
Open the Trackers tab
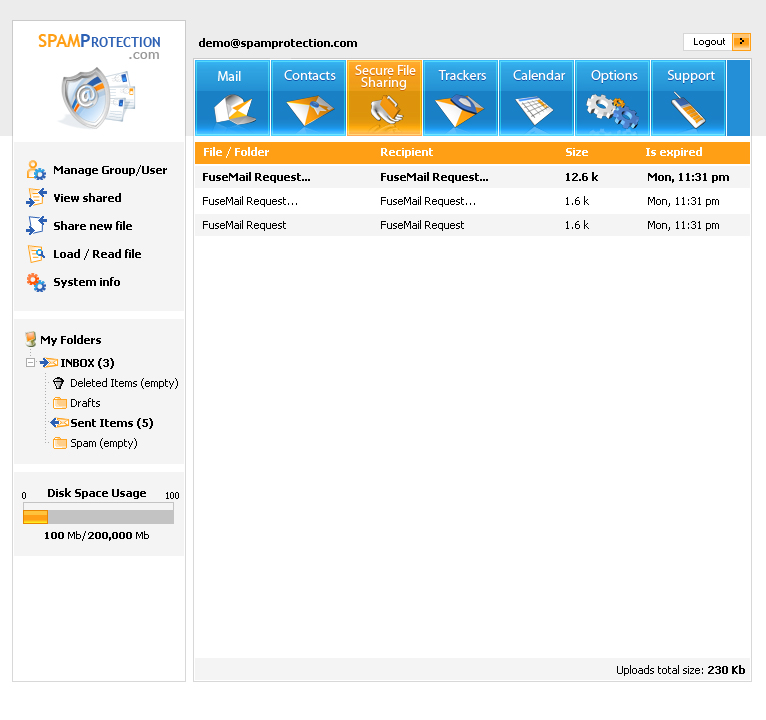pos(461,98)
